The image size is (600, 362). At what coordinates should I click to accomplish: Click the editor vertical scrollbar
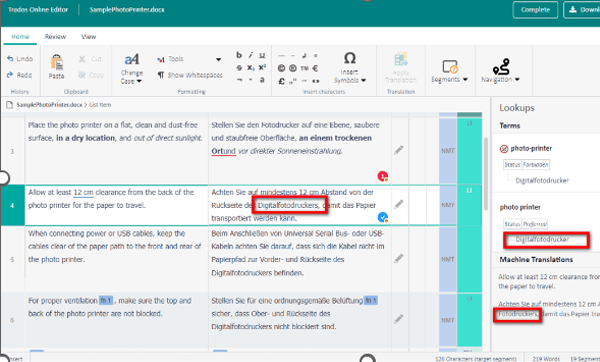coord(486,174)
